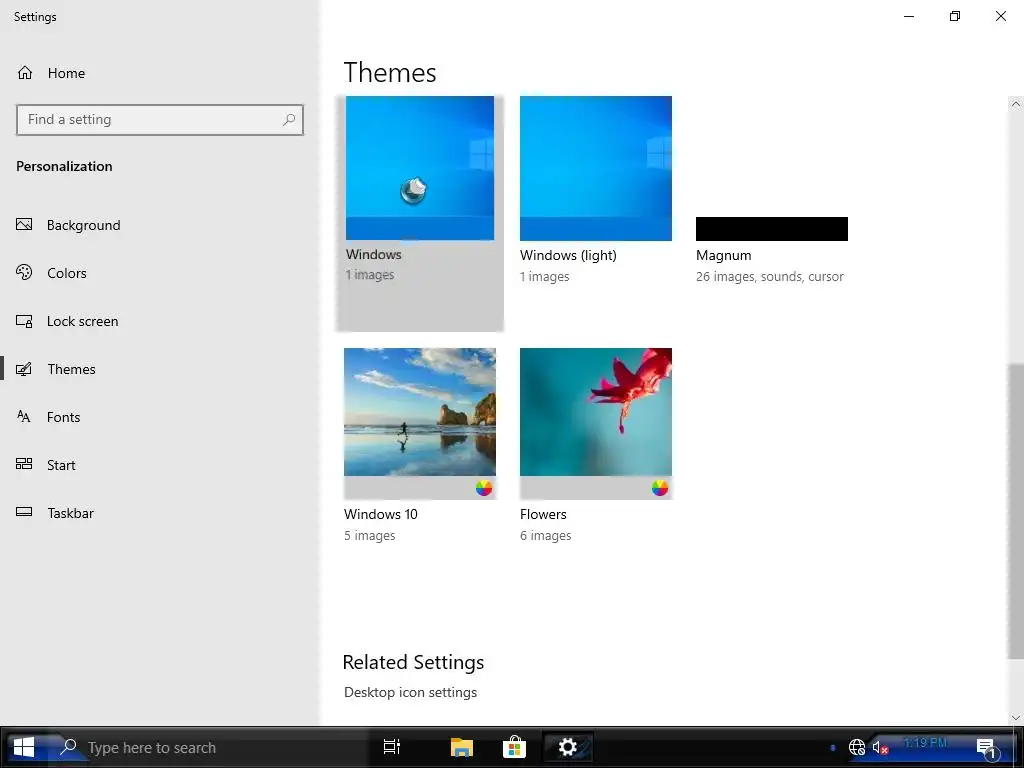Click the Home house icon

[25, 72]
